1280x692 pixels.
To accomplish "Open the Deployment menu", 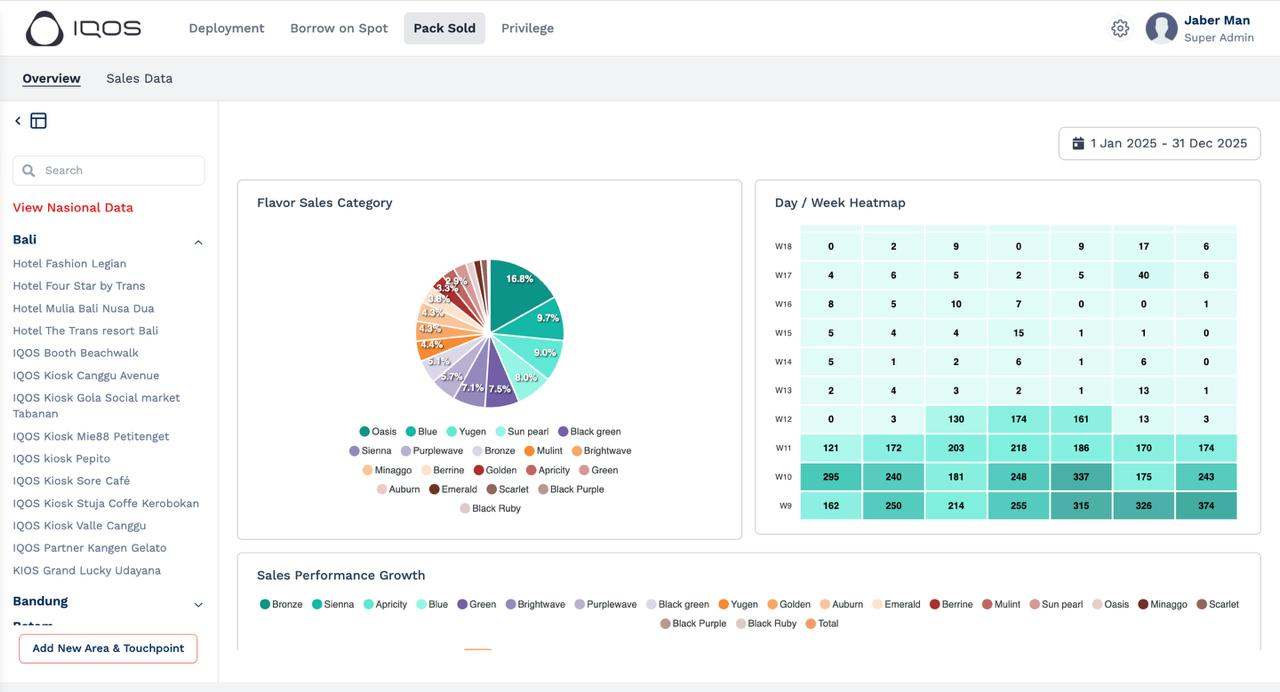I will [x=227, y=28].
